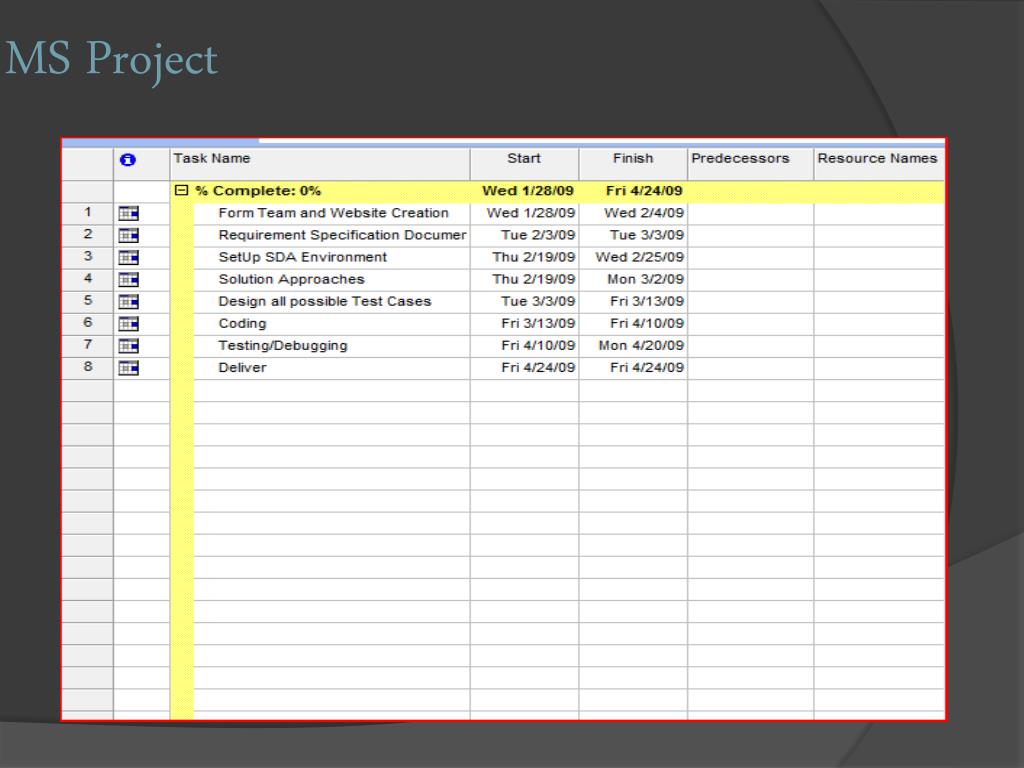Click finish date Fri 3/13/09 of Design Test Cases
Image resolution: width=1024 pixels, height=768 pixels.
coord(647,302)
